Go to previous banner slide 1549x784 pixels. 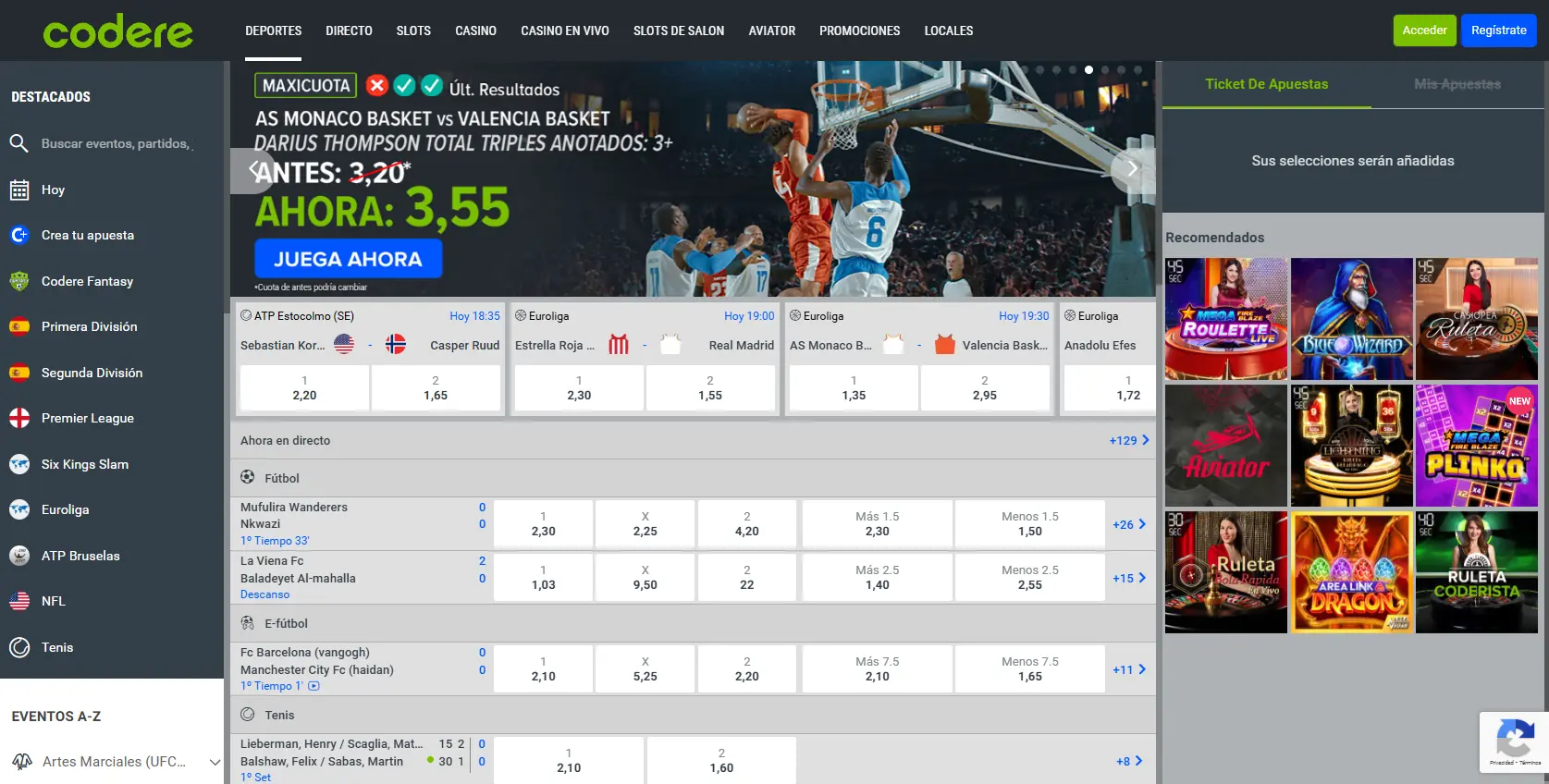coord(252,170)
